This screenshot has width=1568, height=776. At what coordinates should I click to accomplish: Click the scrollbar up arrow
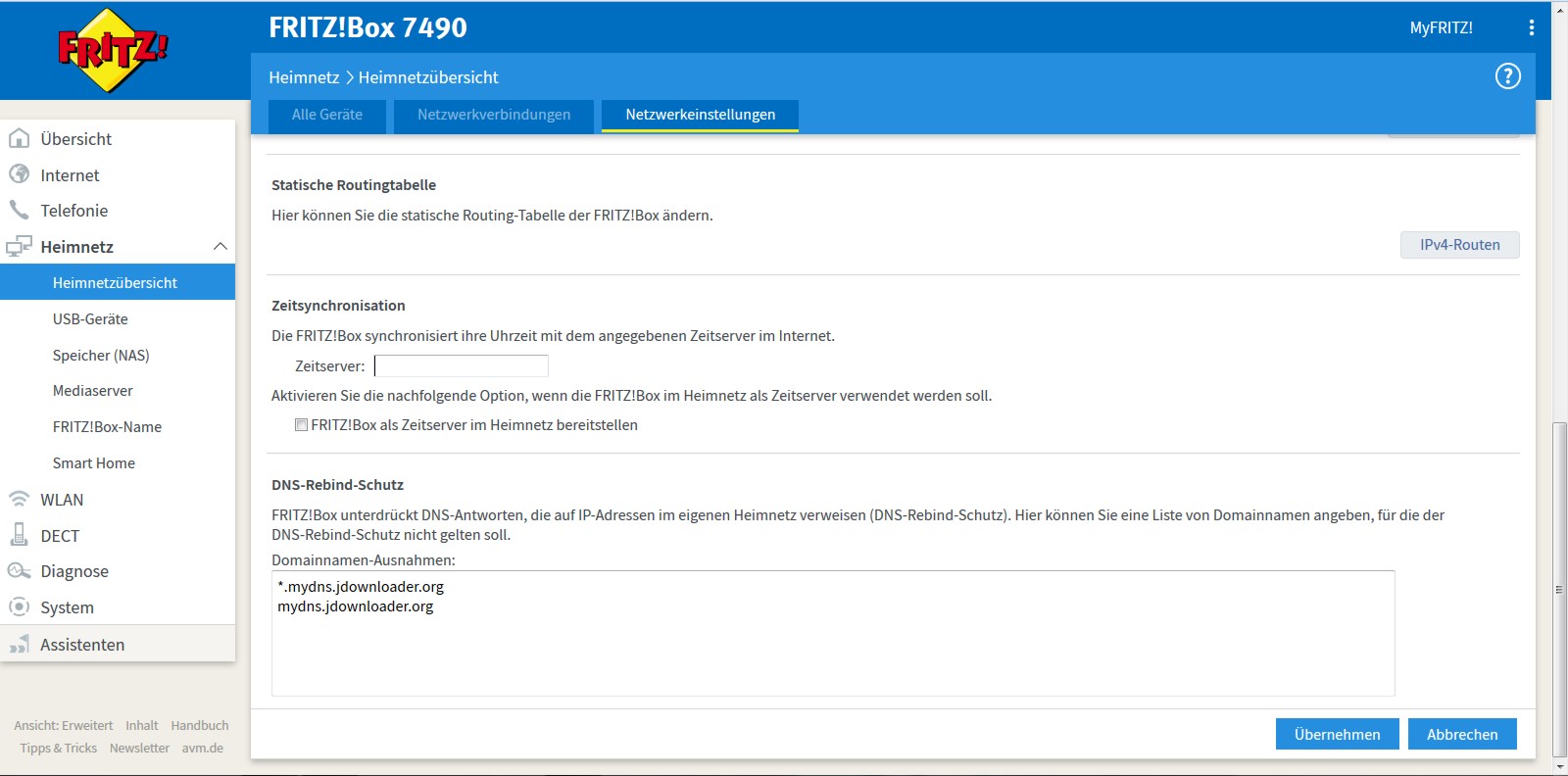pyautogui.click(x=1560, y=10)
